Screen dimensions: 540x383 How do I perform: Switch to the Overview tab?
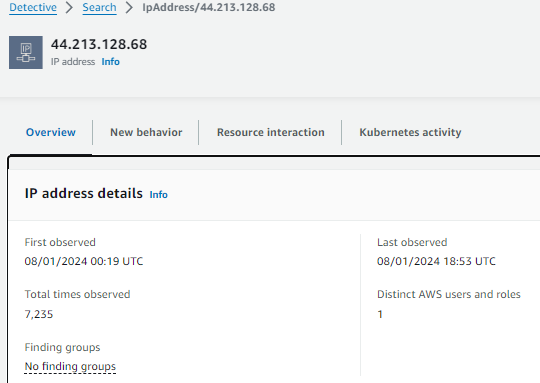(x=51, y=132)
